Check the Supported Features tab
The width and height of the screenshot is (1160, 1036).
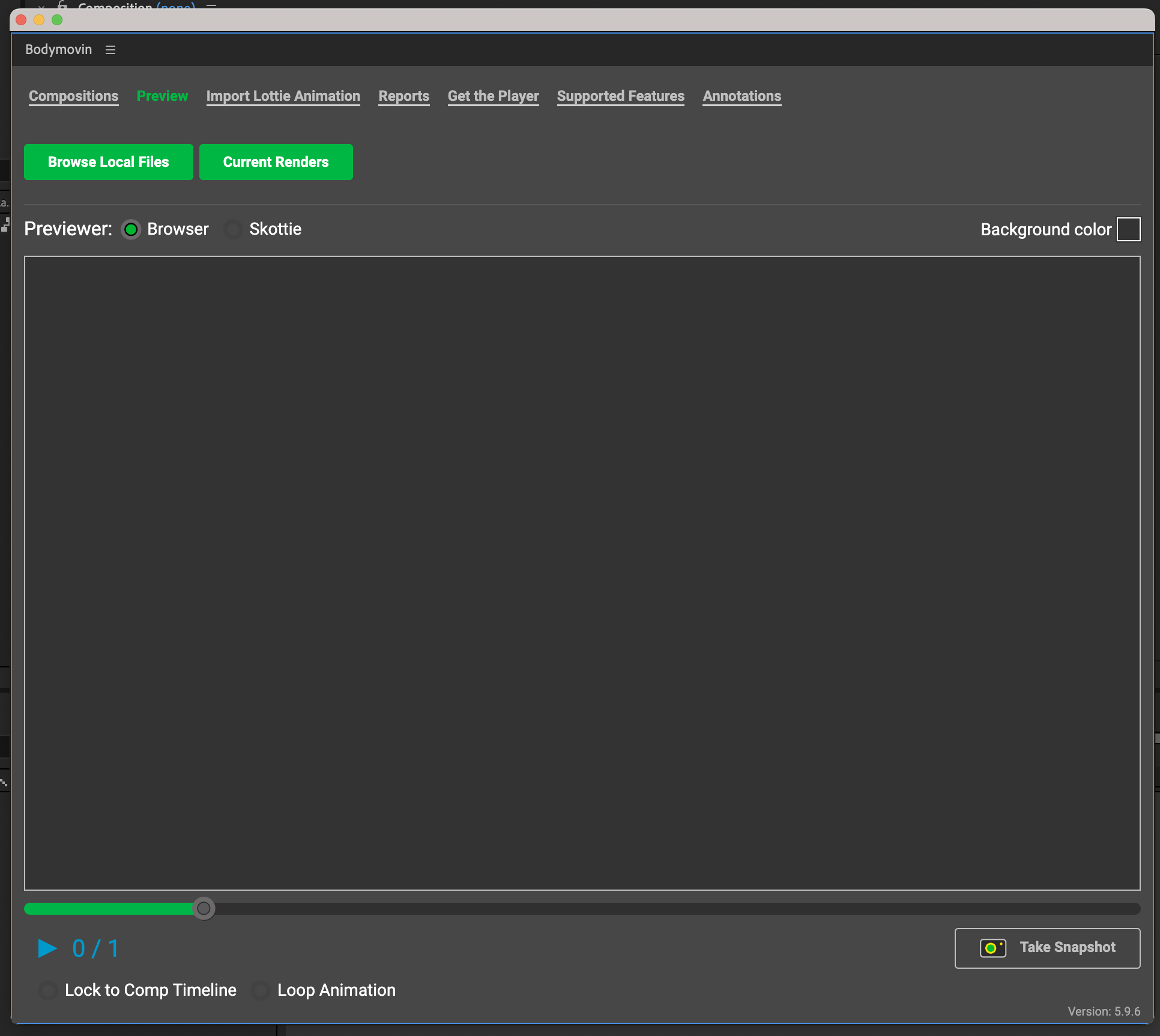620,96
